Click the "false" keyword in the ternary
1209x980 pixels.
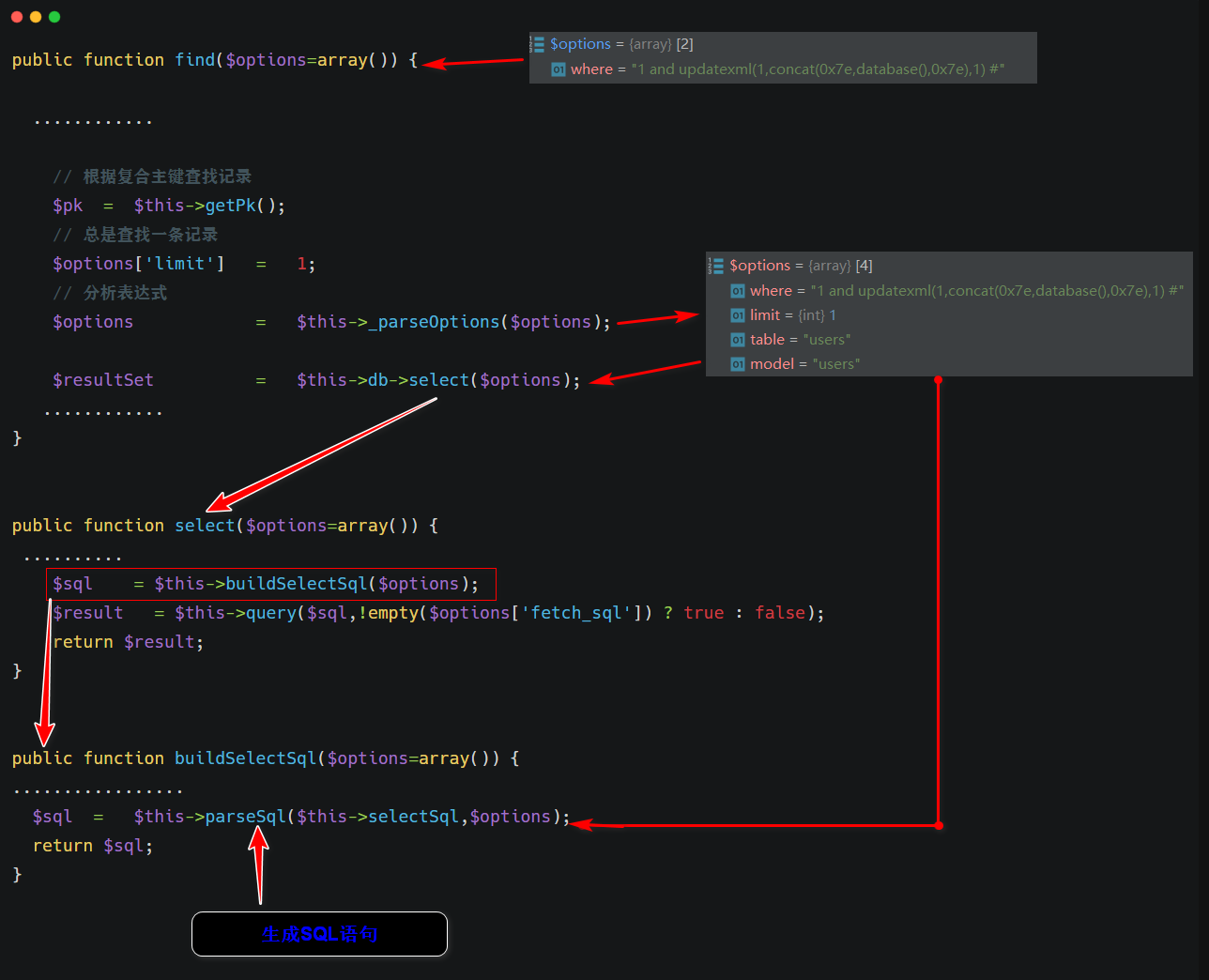pyautogui.click(x=780, y=613)
